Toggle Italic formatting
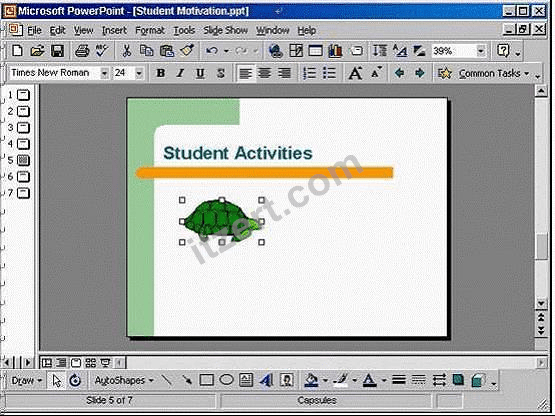This screenshot has height=416, width=555. coord(181,73)
